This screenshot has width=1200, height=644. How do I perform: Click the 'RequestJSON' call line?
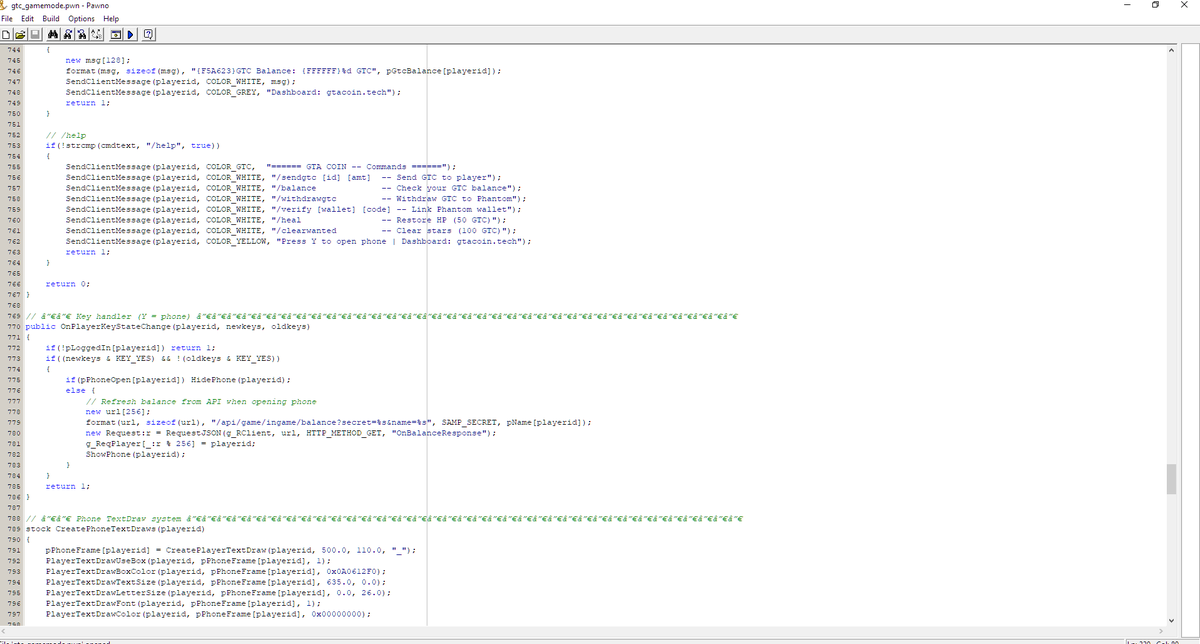(x=292, y=432)
